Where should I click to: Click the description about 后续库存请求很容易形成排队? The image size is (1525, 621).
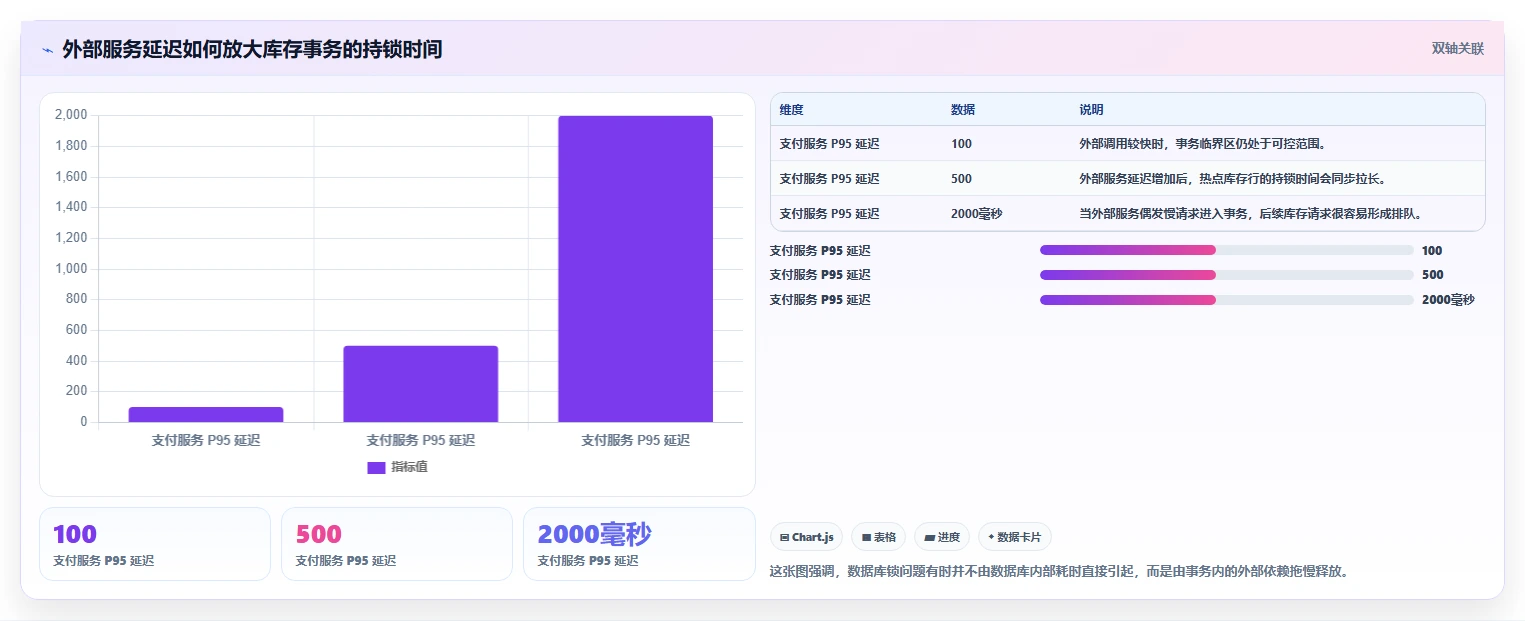(1251, 213)
